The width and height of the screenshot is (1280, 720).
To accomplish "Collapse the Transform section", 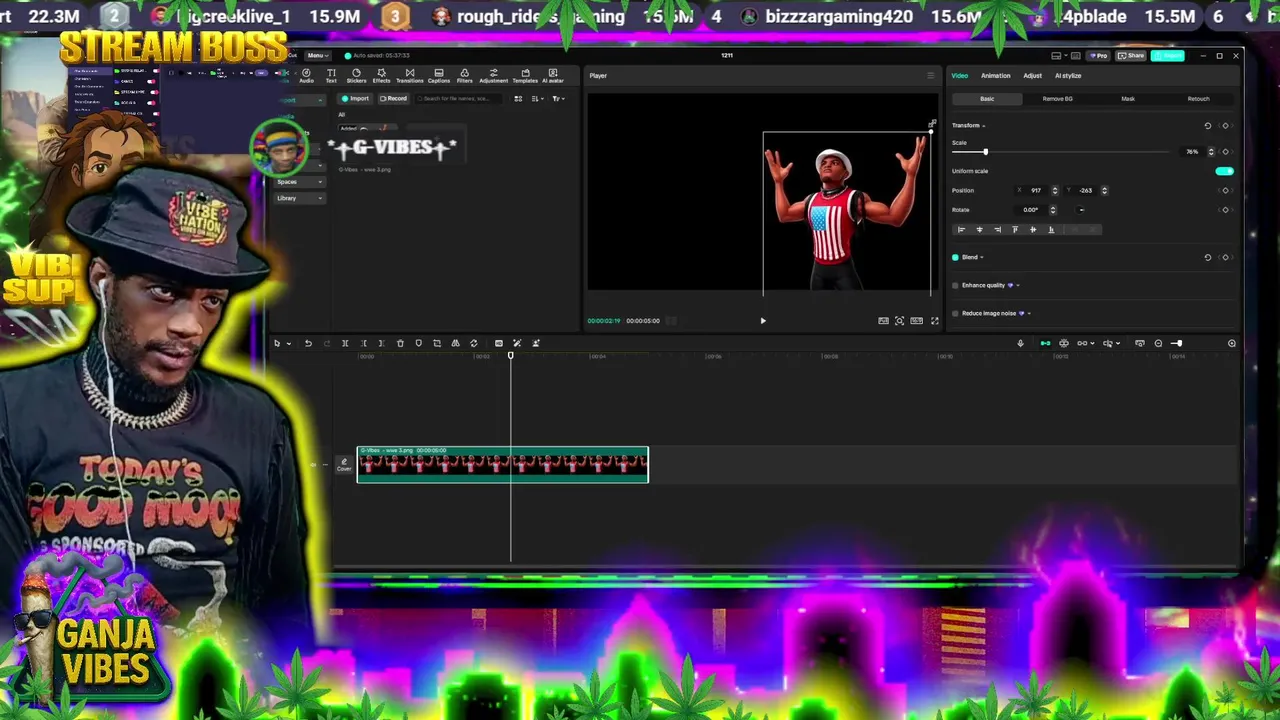I will coord(983,126).
